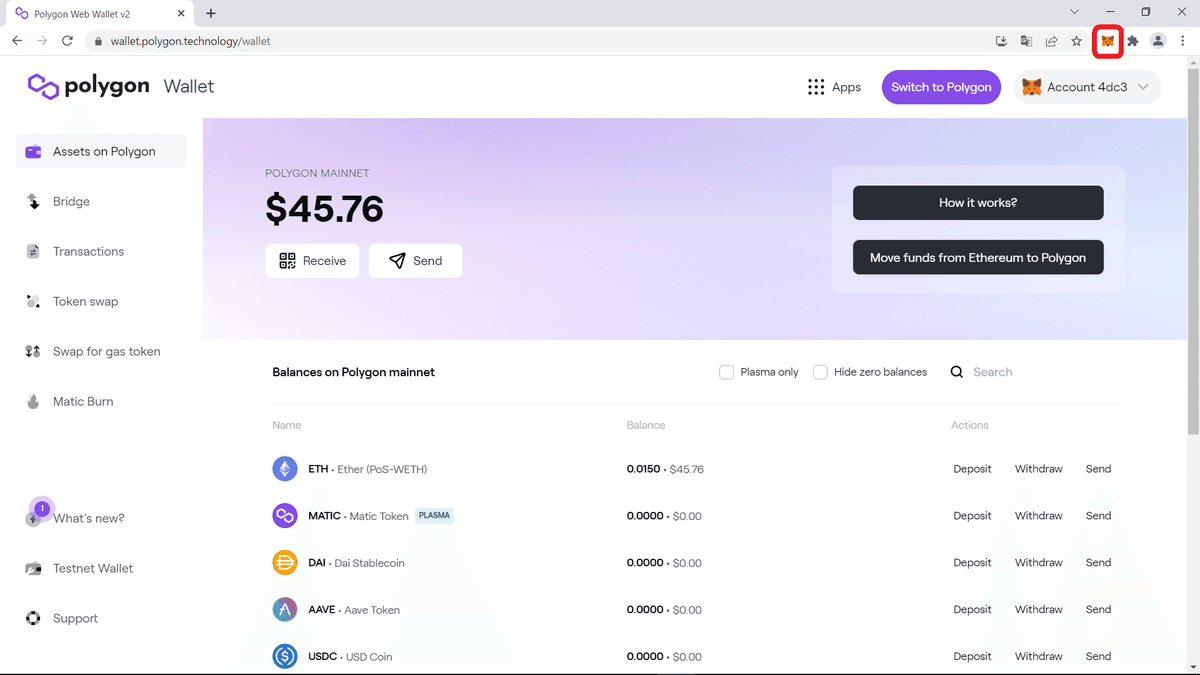The width and height of the screenshot is (1200, 675).
Task: Click the Send button under balance
Action: tap(415, 260)
